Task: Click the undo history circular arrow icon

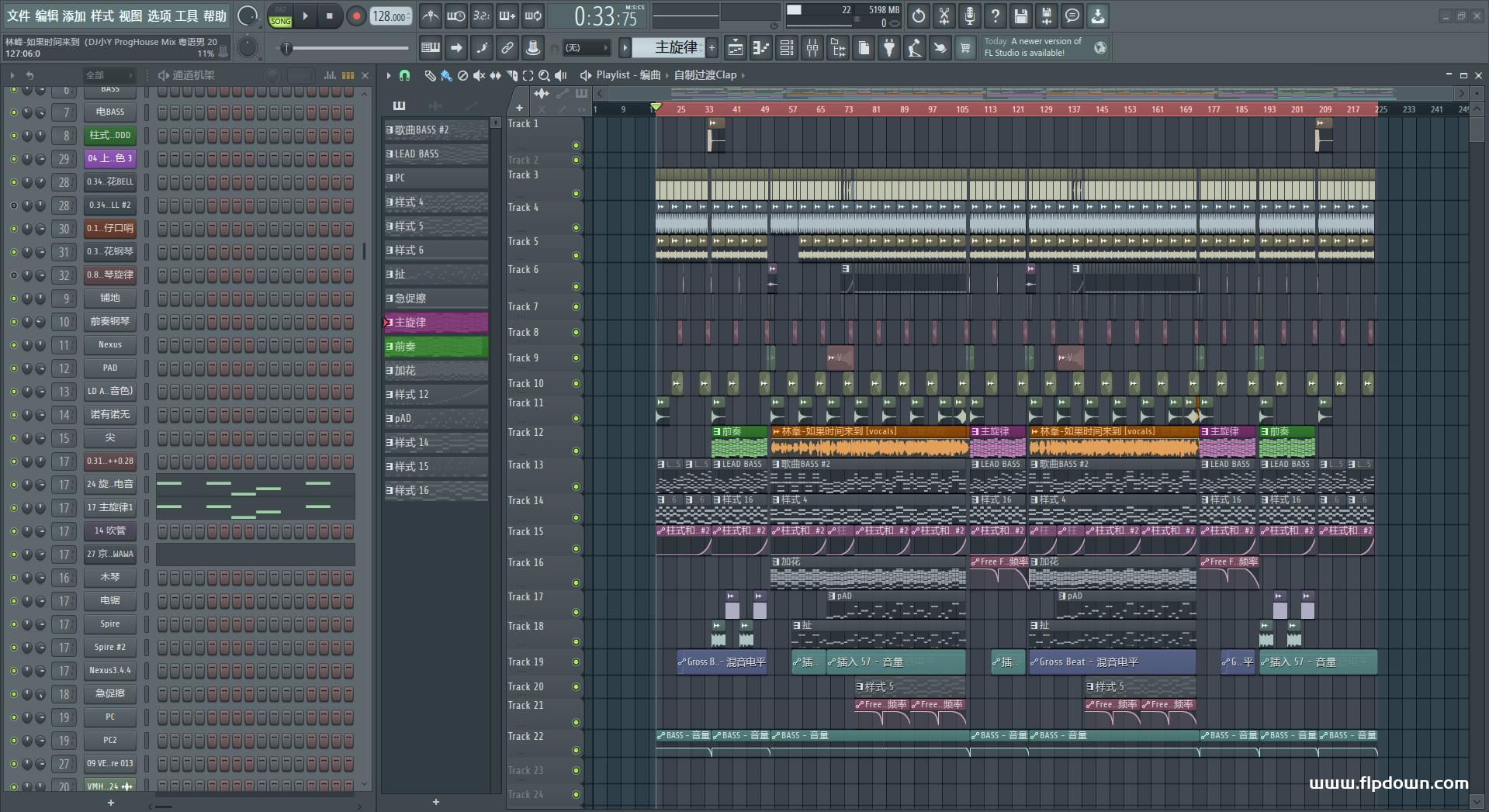Action: 918,16
